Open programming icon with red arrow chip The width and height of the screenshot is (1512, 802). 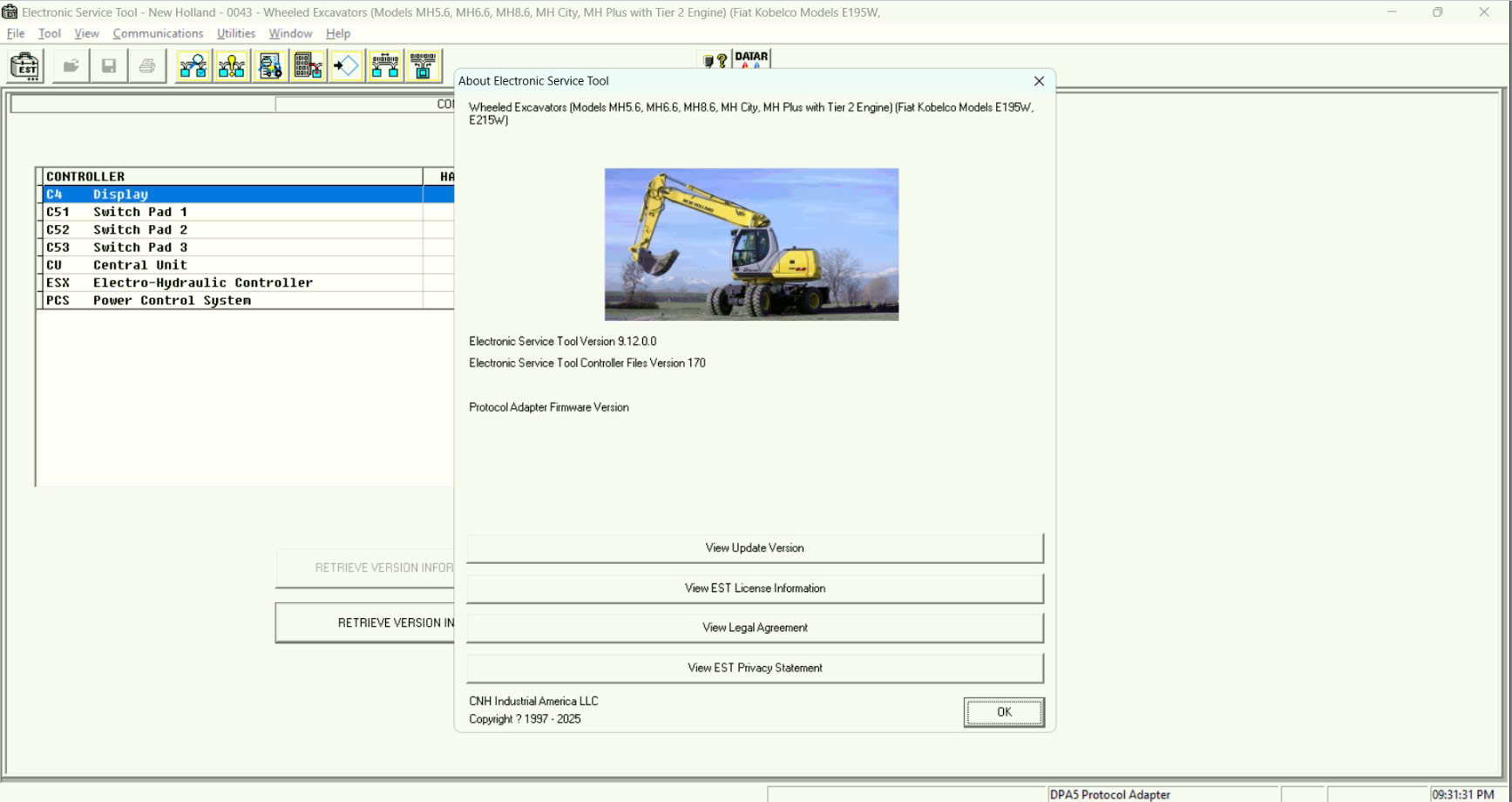(x=309, y=66)
